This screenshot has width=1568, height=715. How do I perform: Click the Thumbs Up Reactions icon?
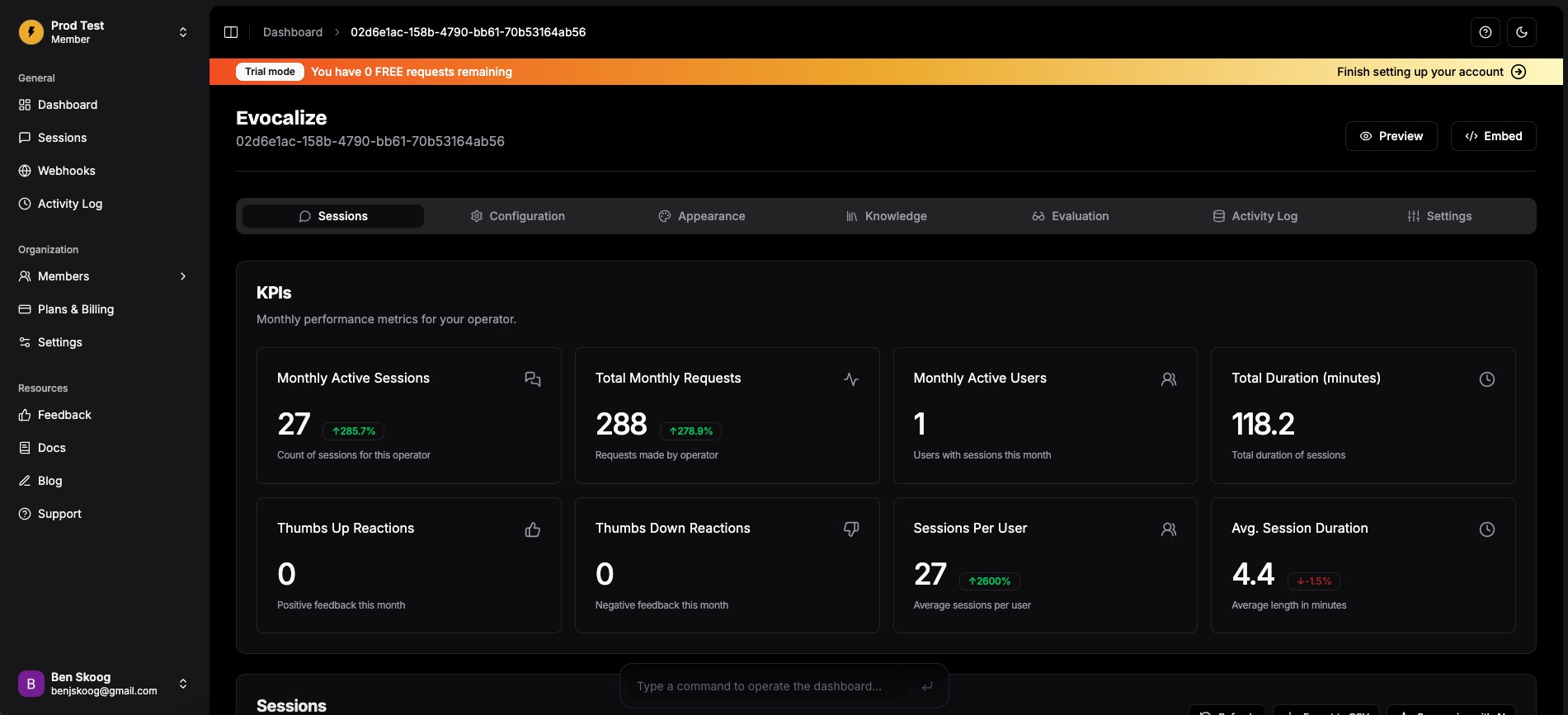pos(533,529)
